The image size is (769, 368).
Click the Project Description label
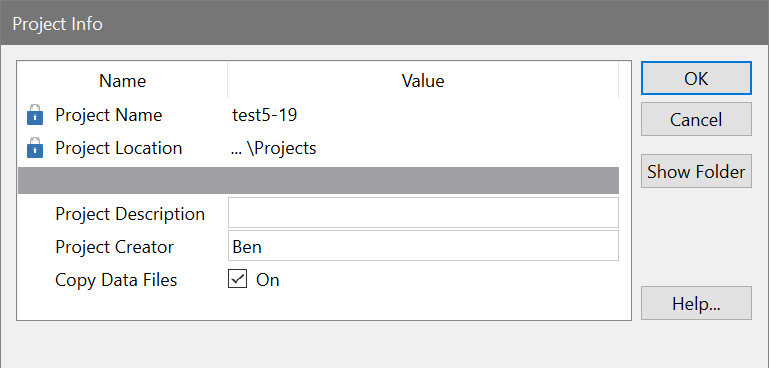[130, 214]
